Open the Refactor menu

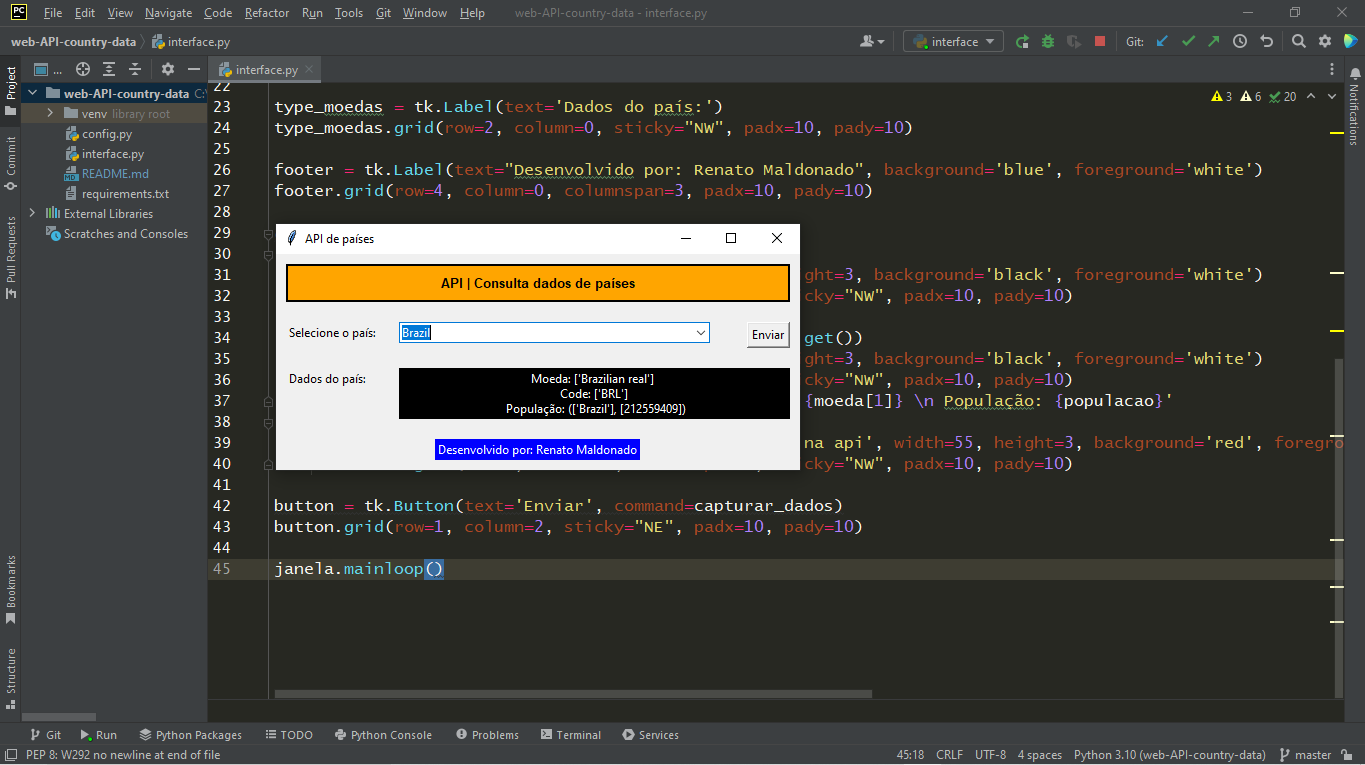click(267, 13)
